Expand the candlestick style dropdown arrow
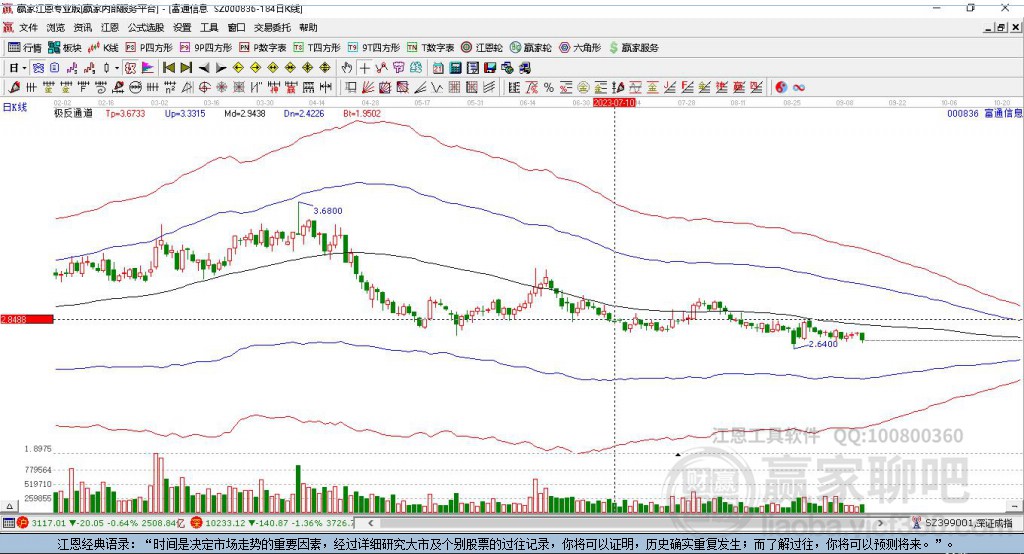 click(117, 68)
